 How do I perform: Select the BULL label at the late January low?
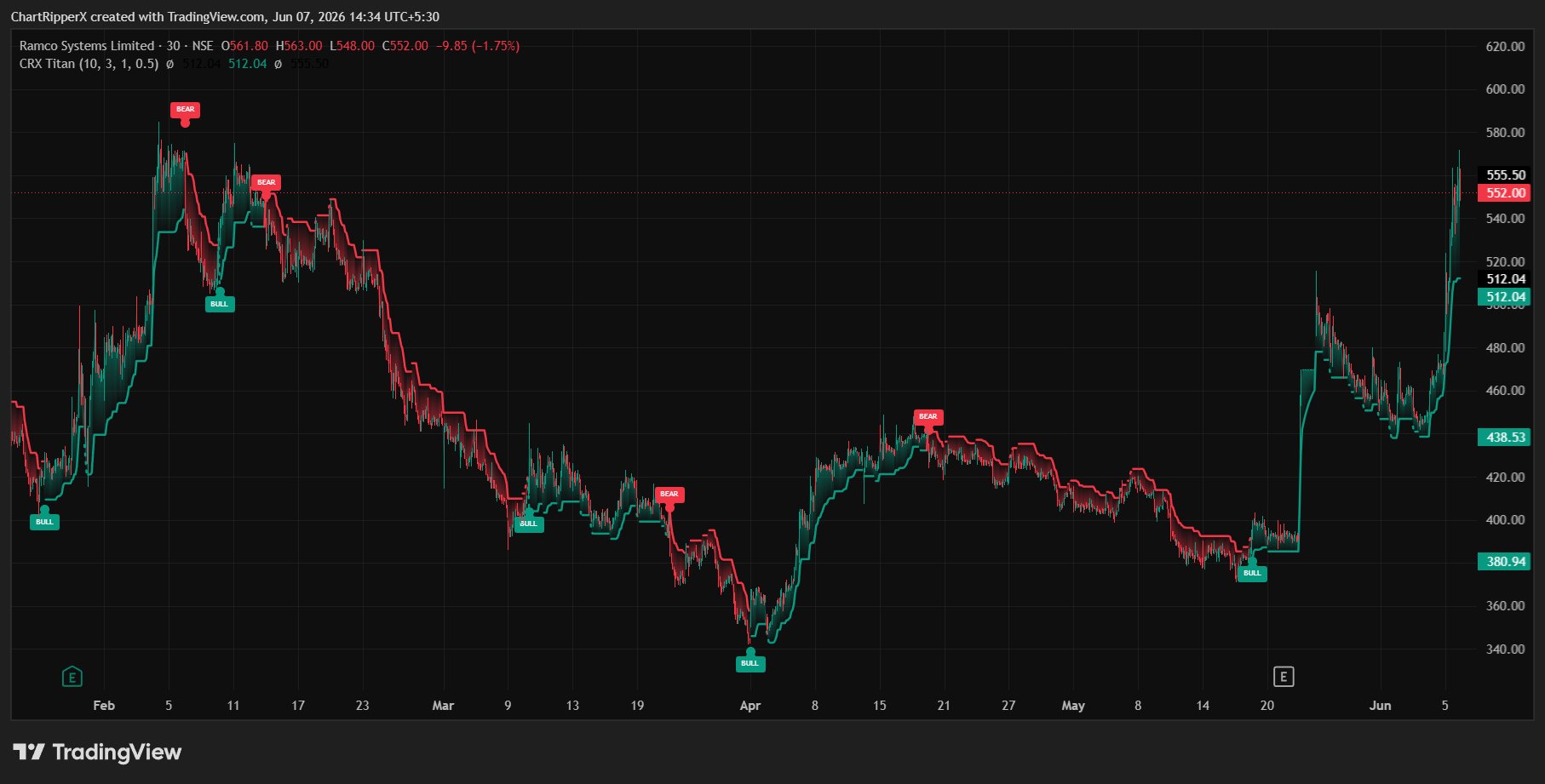click(44, 522)
